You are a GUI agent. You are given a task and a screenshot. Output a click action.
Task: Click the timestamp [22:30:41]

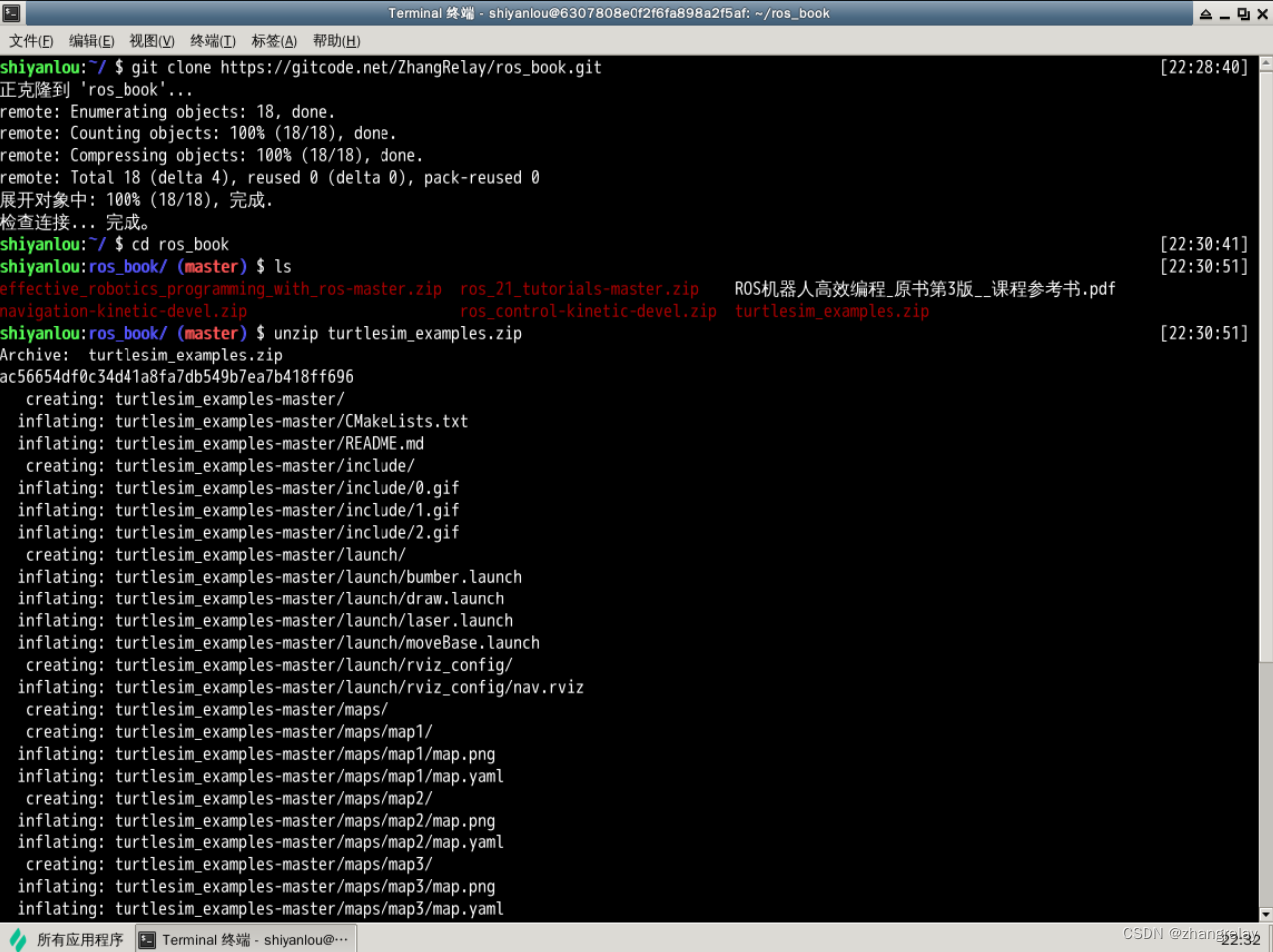coord(1204,244)
